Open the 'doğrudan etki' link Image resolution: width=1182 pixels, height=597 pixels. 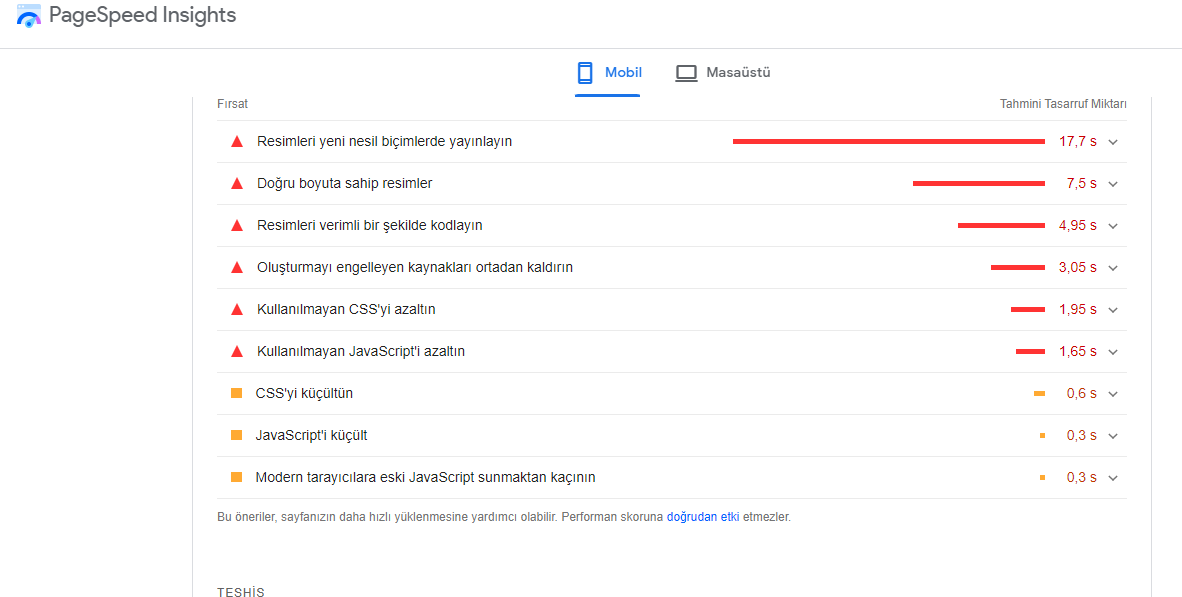(703, 518)
